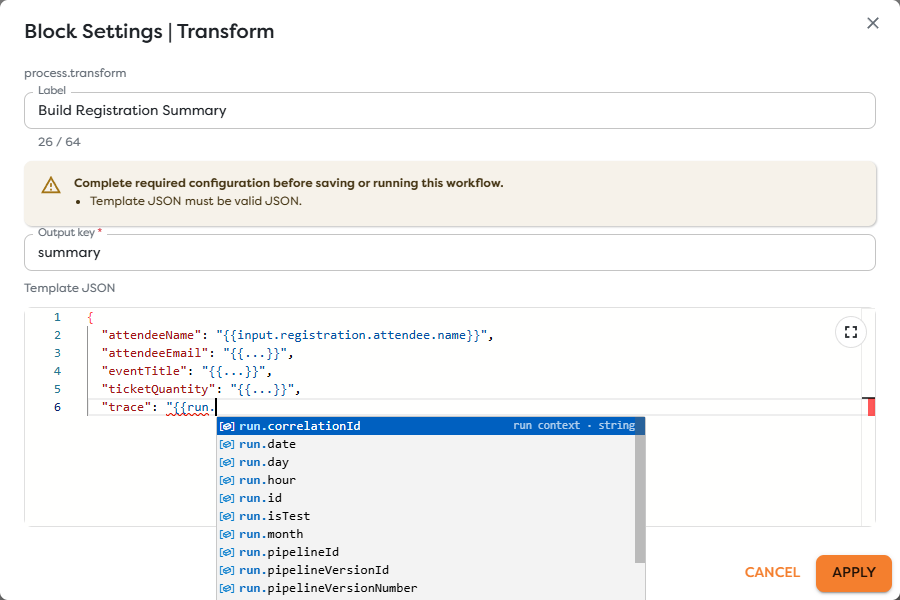This screenshot has height=600, width=900.
Task: Click the "attendeeEmail" key on line 3
Action: click(155, 353)
